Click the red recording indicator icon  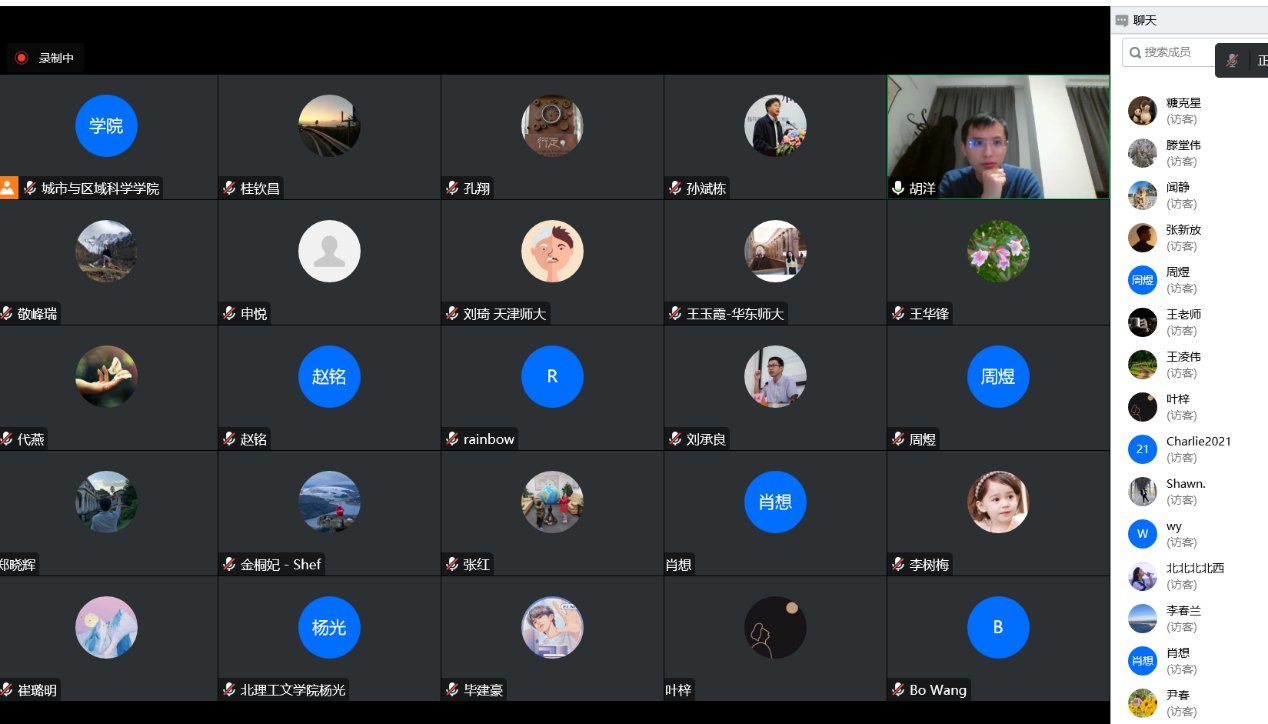coord(21,58)
